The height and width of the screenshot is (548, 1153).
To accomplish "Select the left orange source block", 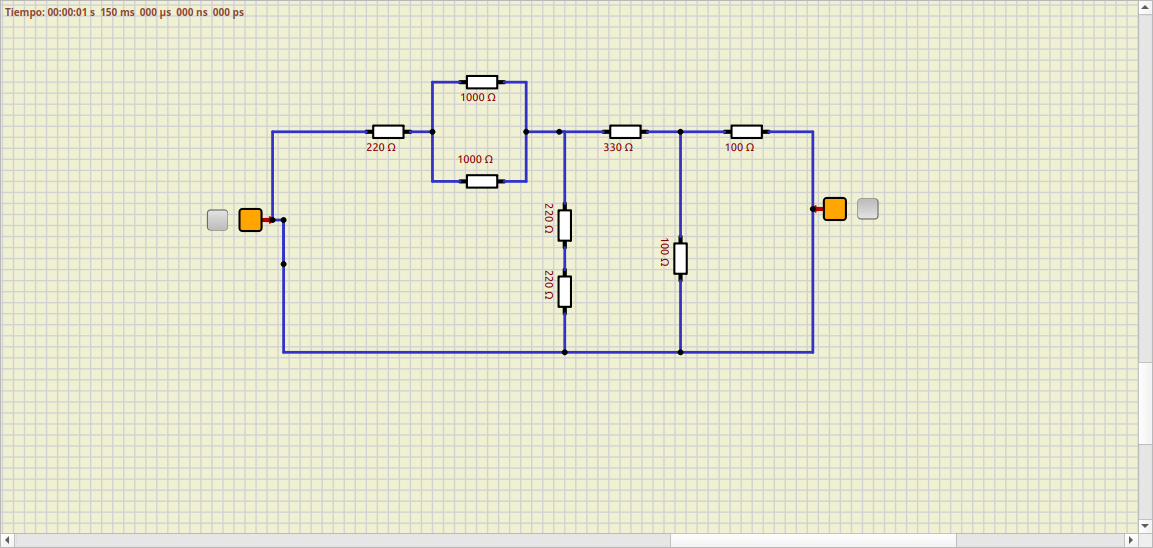I will point(250,220).
